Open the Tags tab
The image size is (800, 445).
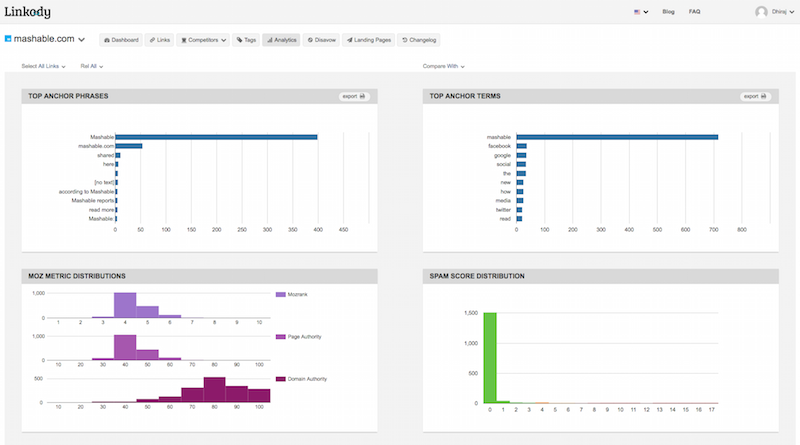pos(246,40)
